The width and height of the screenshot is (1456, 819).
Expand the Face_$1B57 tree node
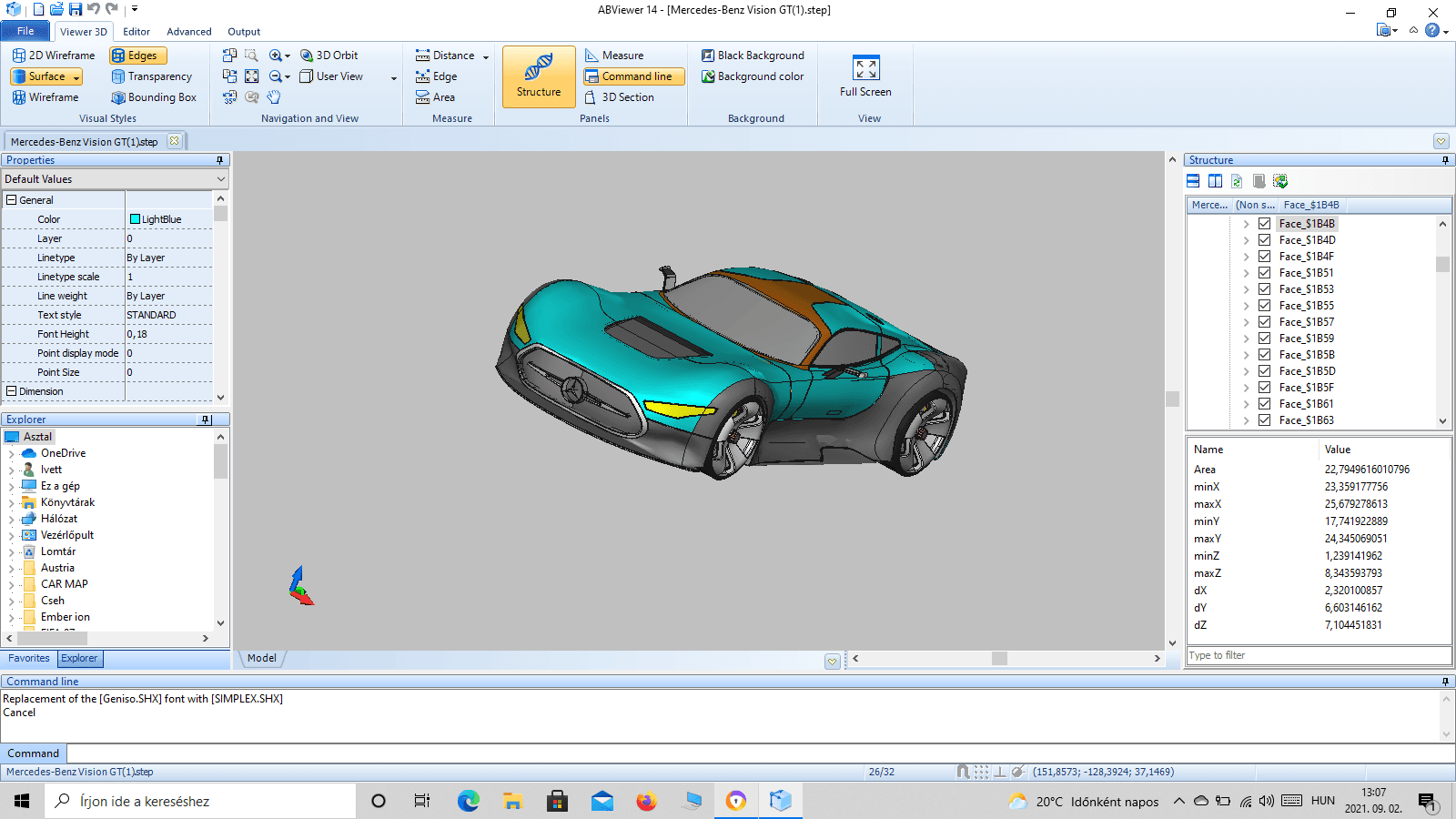[1246, 322]
